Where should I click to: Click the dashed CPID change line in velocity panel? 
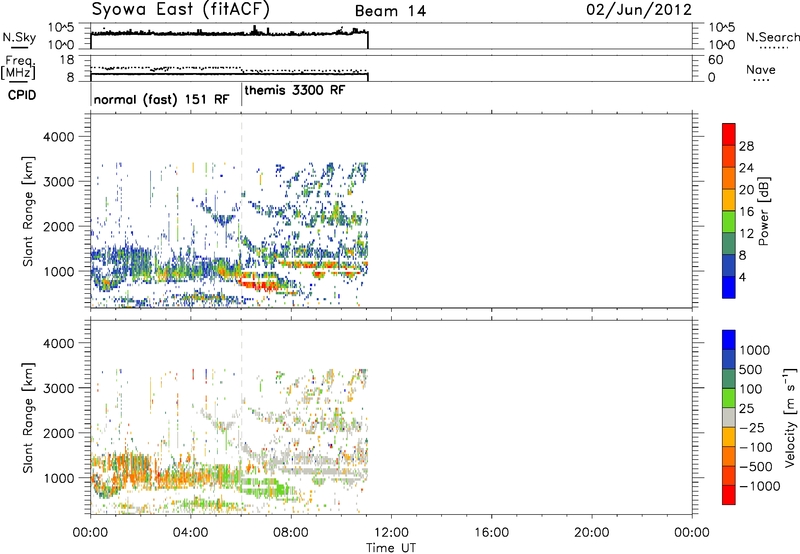point(242,417)
